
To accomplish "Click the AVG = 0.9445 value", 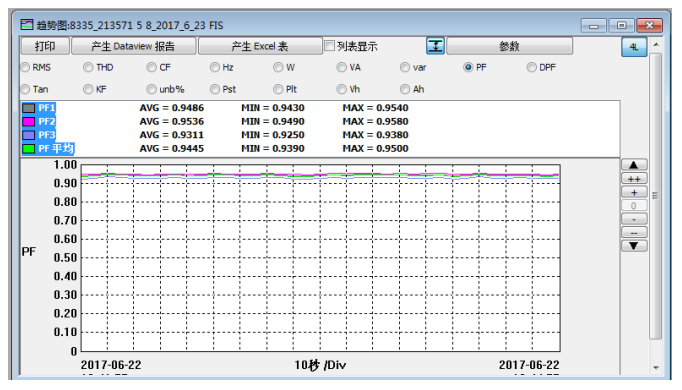I will click(x=171, y=148).
